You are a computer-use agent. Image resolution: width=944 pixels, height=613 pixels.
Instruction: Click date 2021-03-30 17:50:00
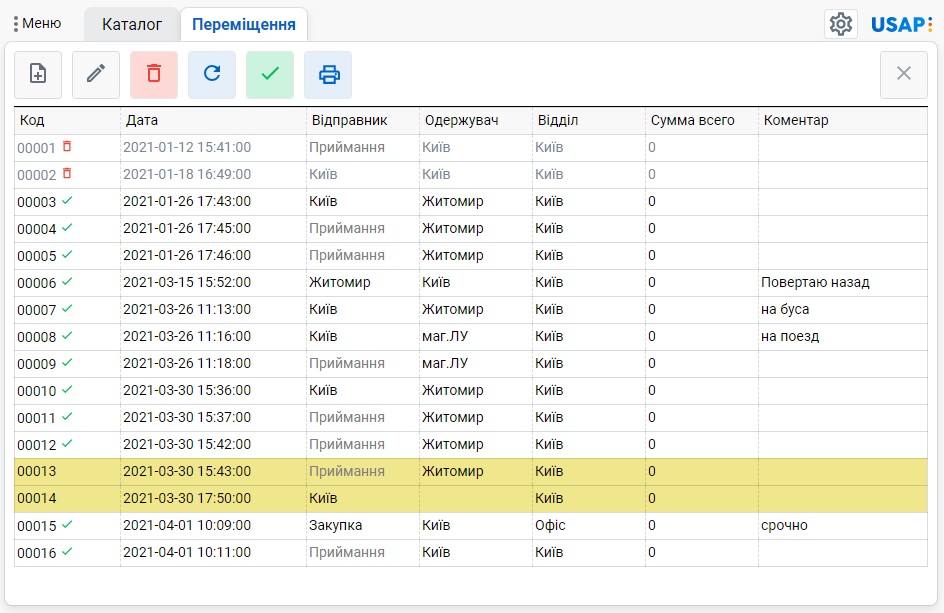[187, 499]
